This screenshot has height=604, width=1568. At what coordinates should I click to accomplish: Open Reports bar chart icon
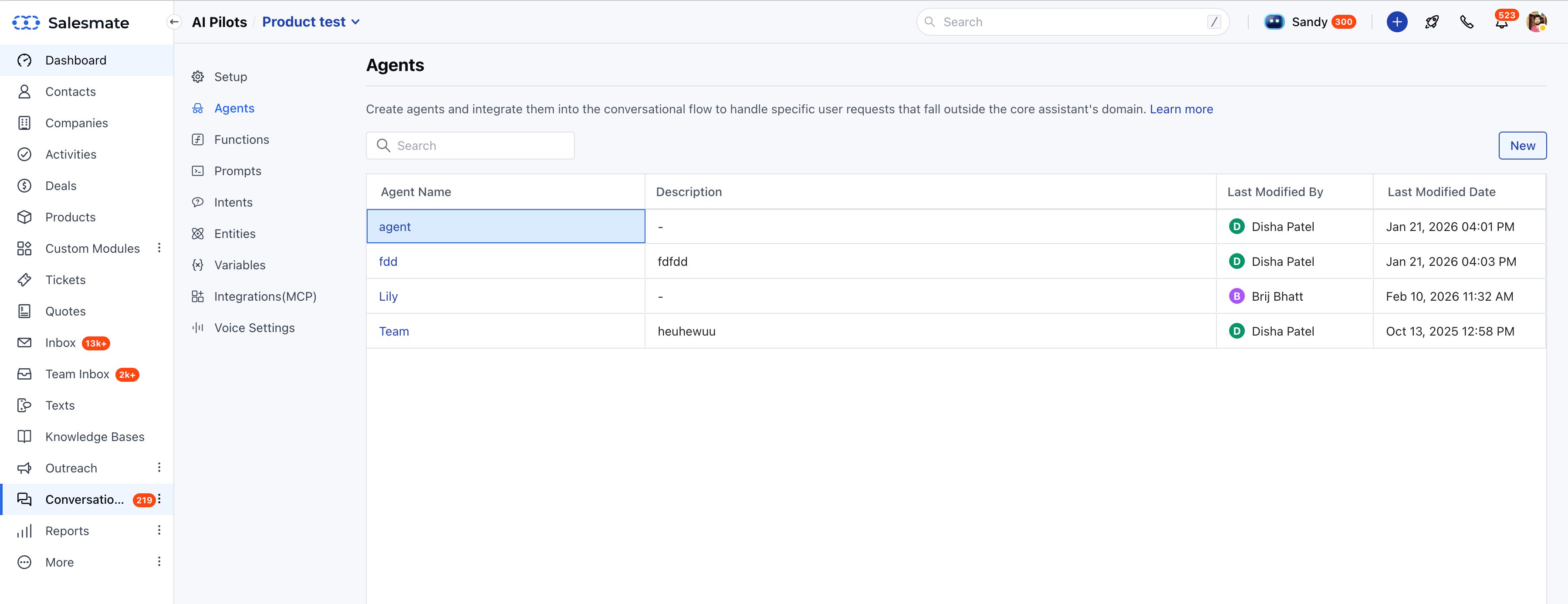coord(24,531)
